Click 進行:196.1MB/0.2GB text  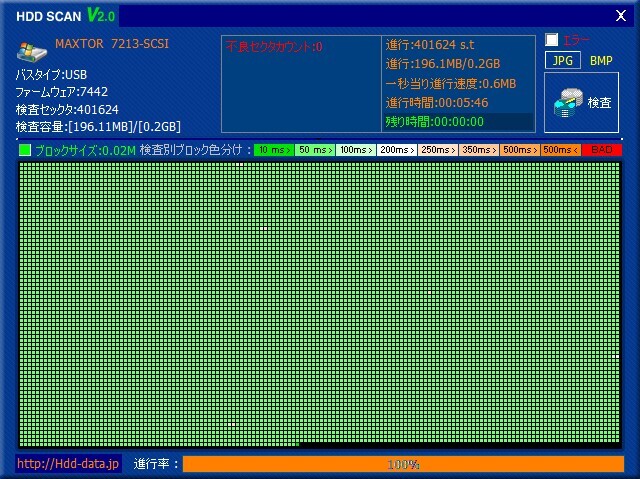point(443,64)
